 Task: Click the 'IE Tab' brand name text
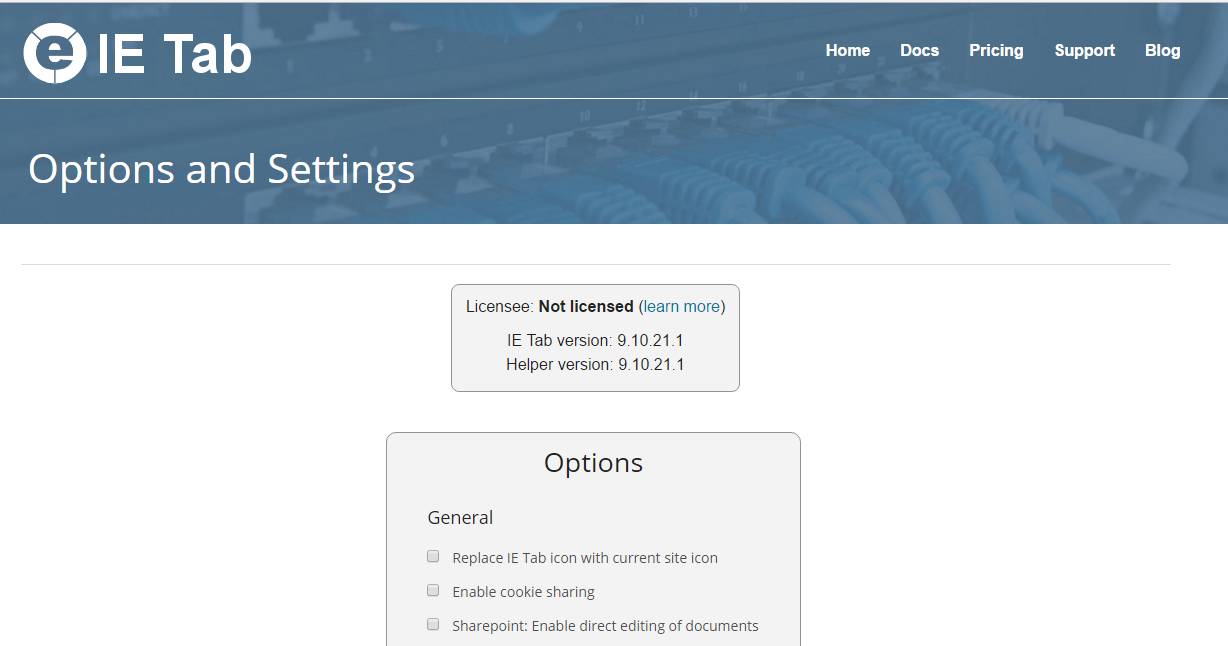click(174, 54)
